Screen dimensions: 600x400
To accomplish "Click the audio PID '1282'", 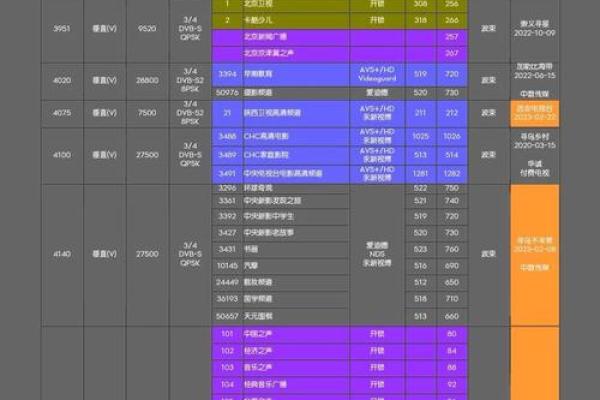I will (x=452, y=173).
